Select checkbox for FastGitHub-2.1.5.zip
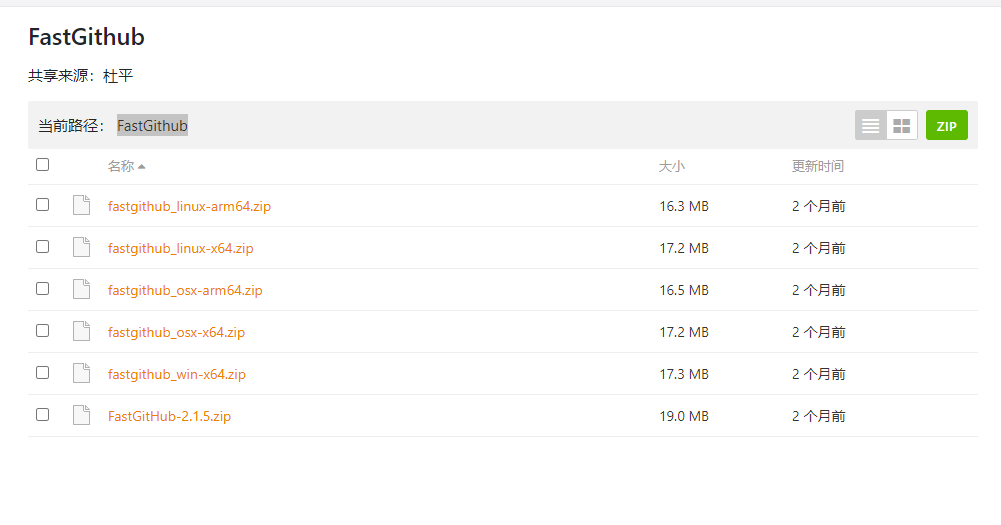This screenshot has height=525, width=1001. coord(43,415)
